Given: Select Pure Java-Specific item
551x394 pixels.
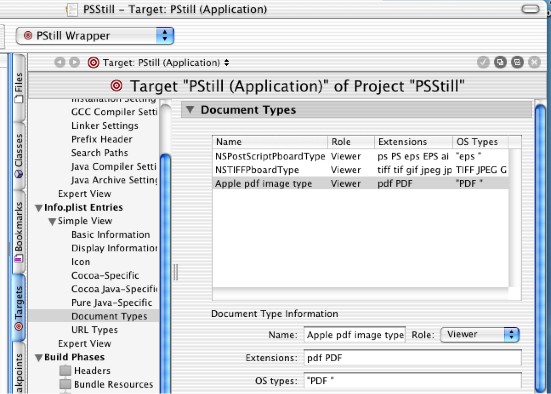Looking at the screenshot, I should (x=112, y=303).
